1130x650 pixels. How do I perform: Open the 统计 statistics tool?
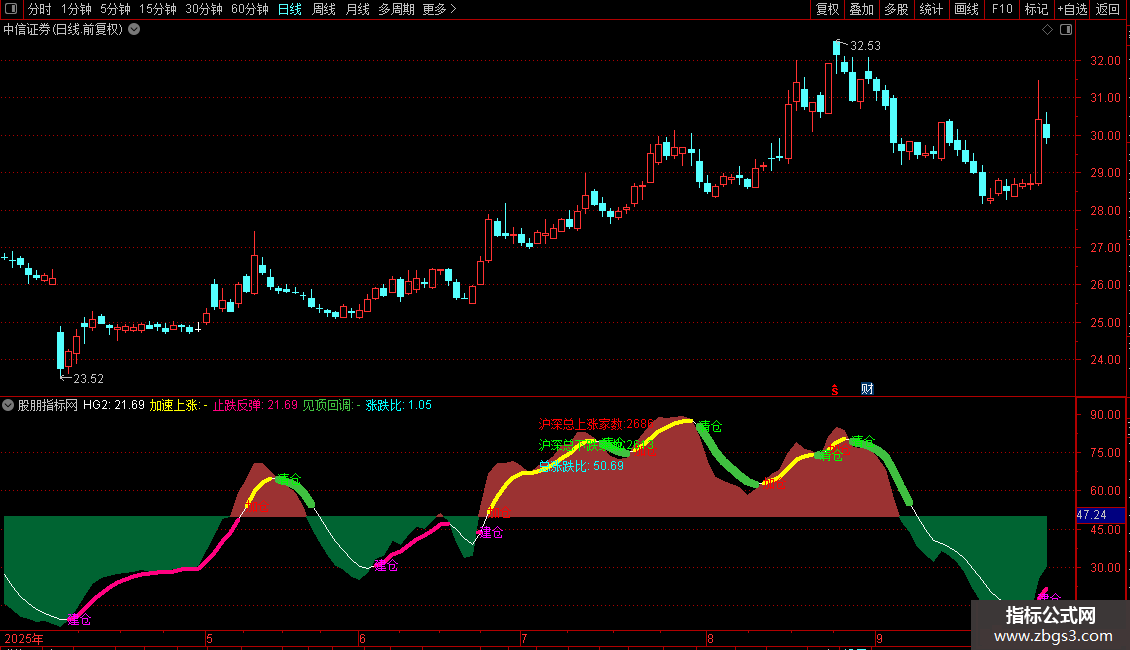click(931, 9)
